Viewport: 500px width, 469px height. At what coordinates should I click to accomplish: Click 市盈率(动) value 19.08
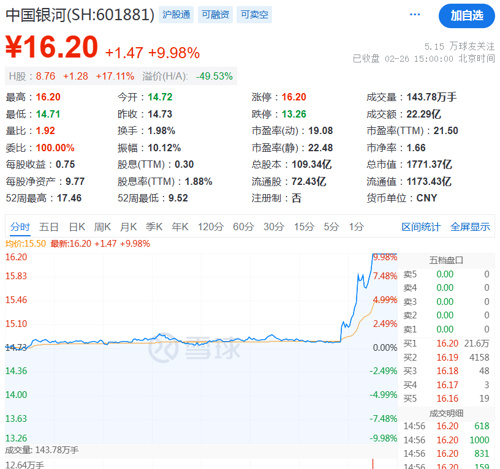click(321, 131)
